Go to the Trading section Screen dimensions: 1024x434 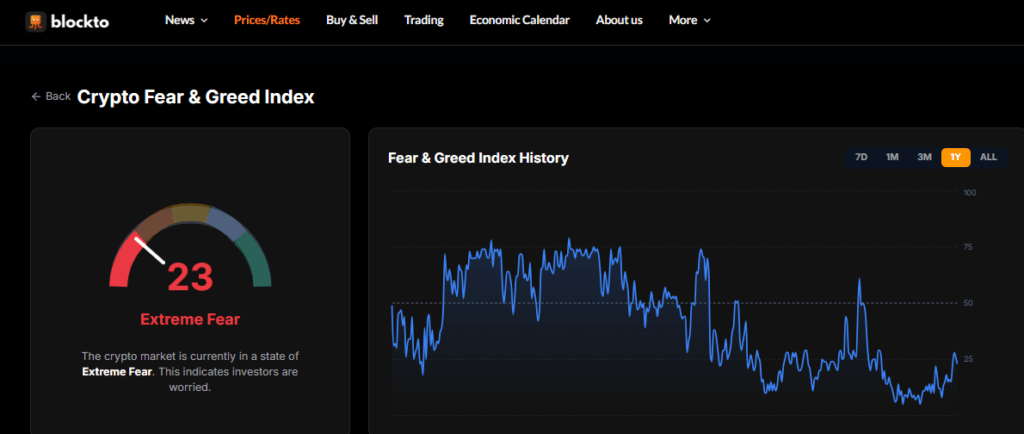click(424, 20)
